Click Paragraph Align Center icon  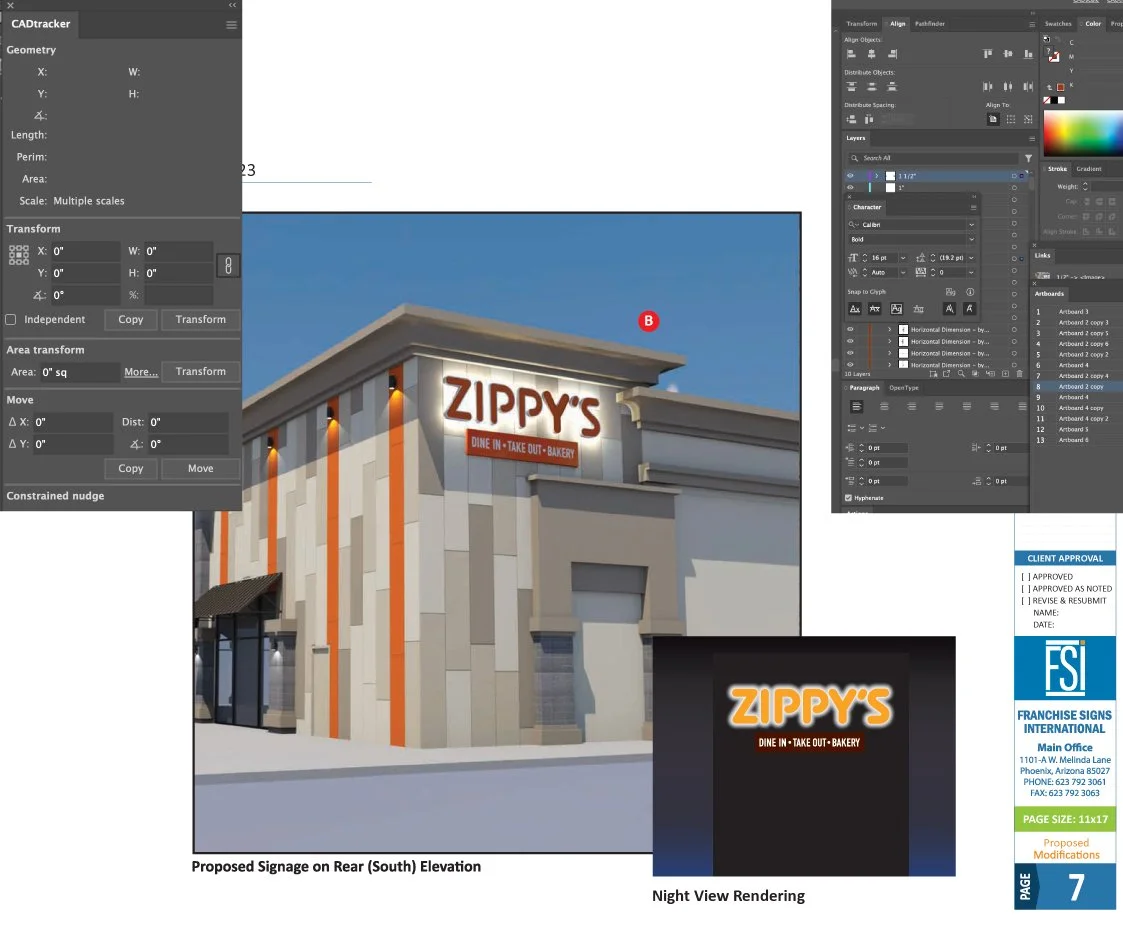coord(884,407)
